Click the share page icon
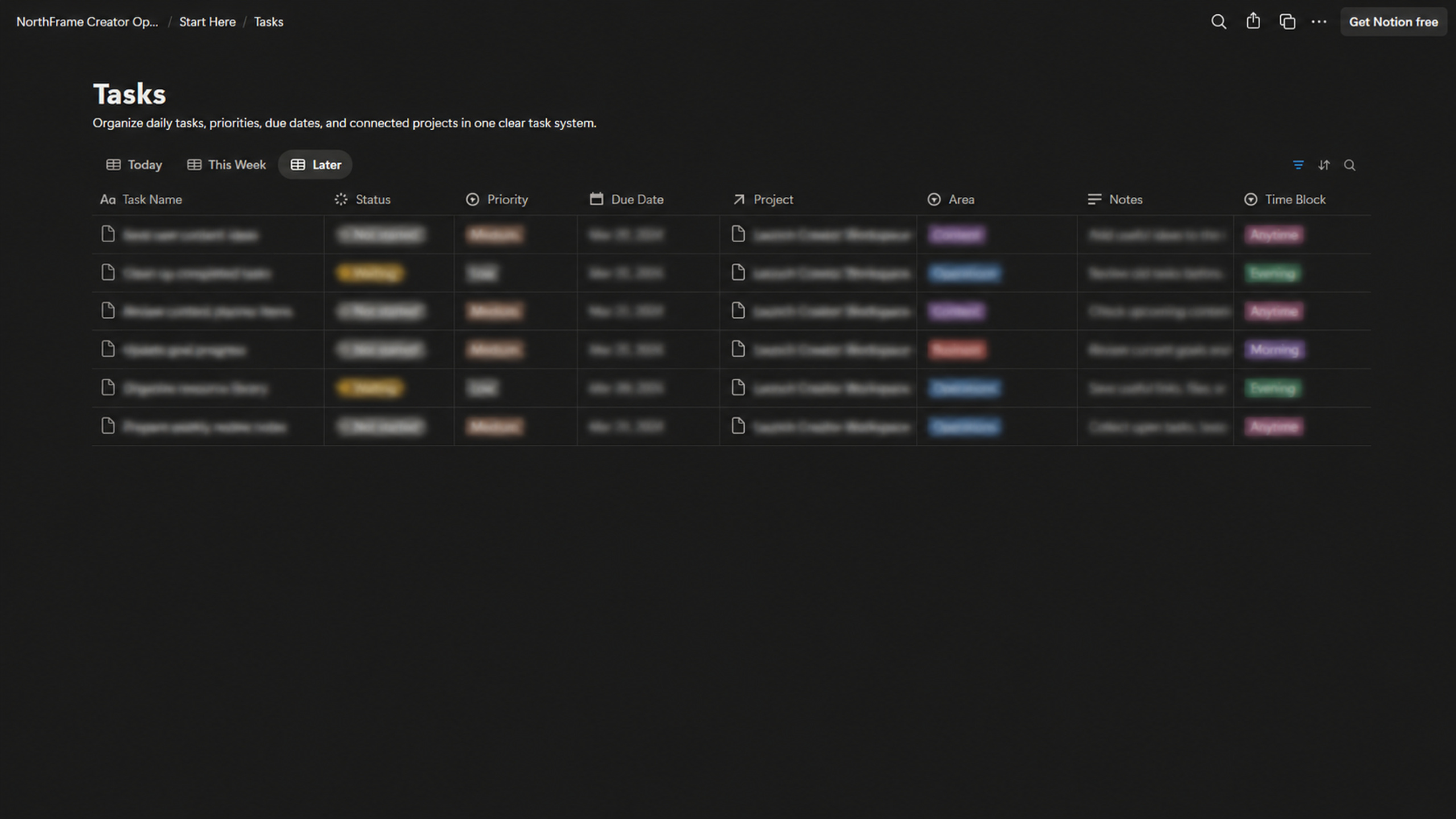 click(x=1253, y=22)
